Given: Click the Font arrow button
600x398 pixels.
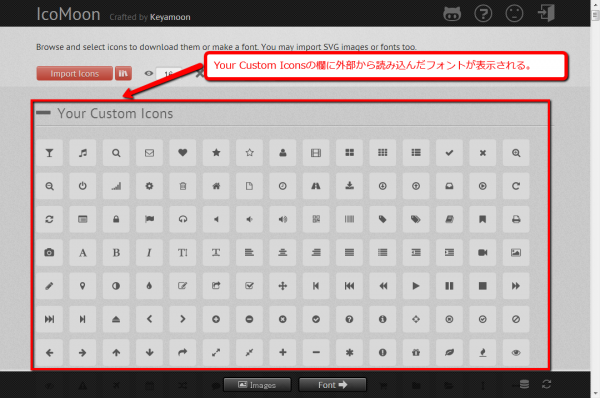Looking at the screenshot, I should click(x=332, y=385).
